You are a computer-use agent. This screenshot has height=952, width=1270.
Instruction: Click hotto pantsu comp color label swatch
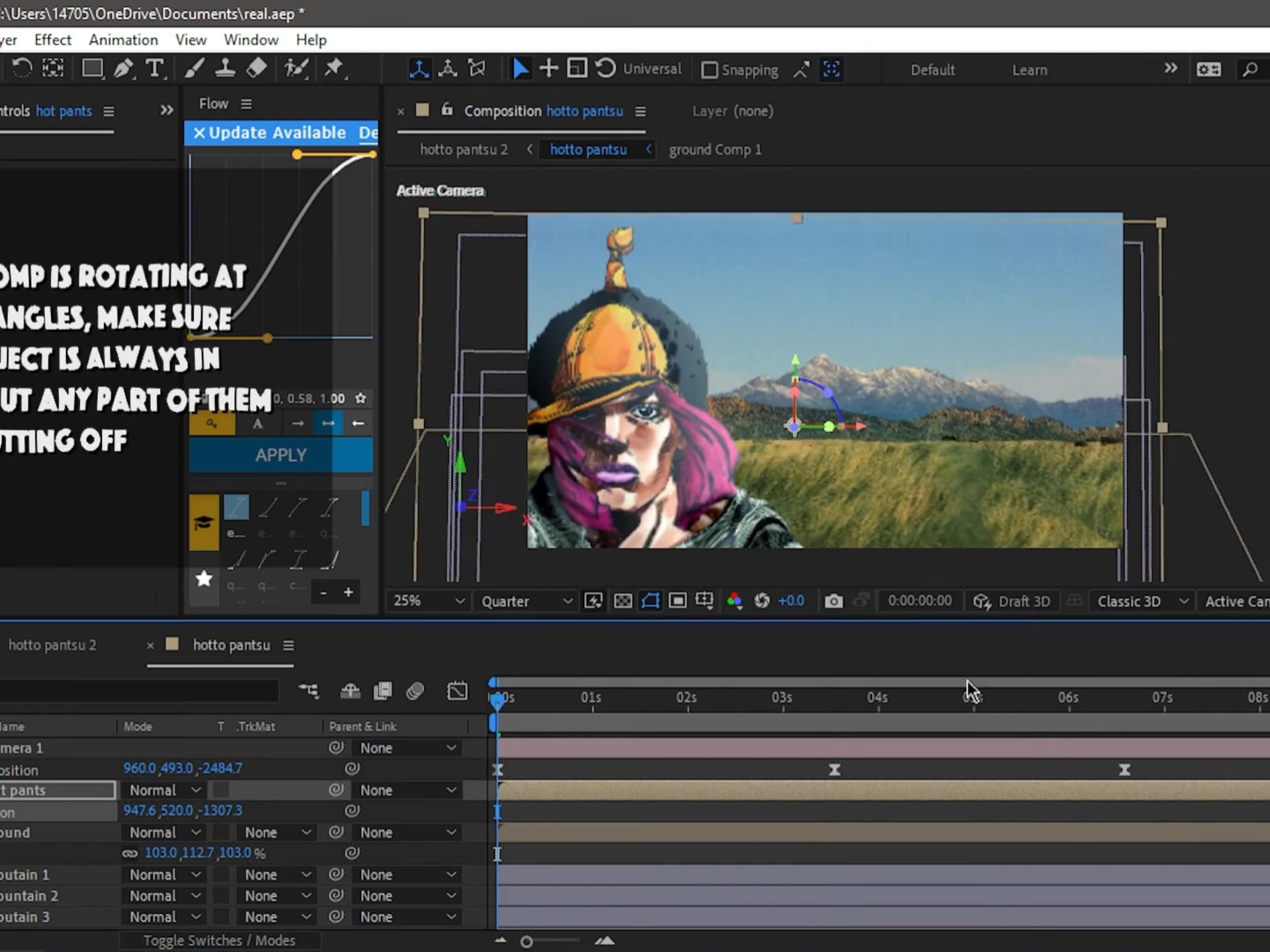point(172,644)
